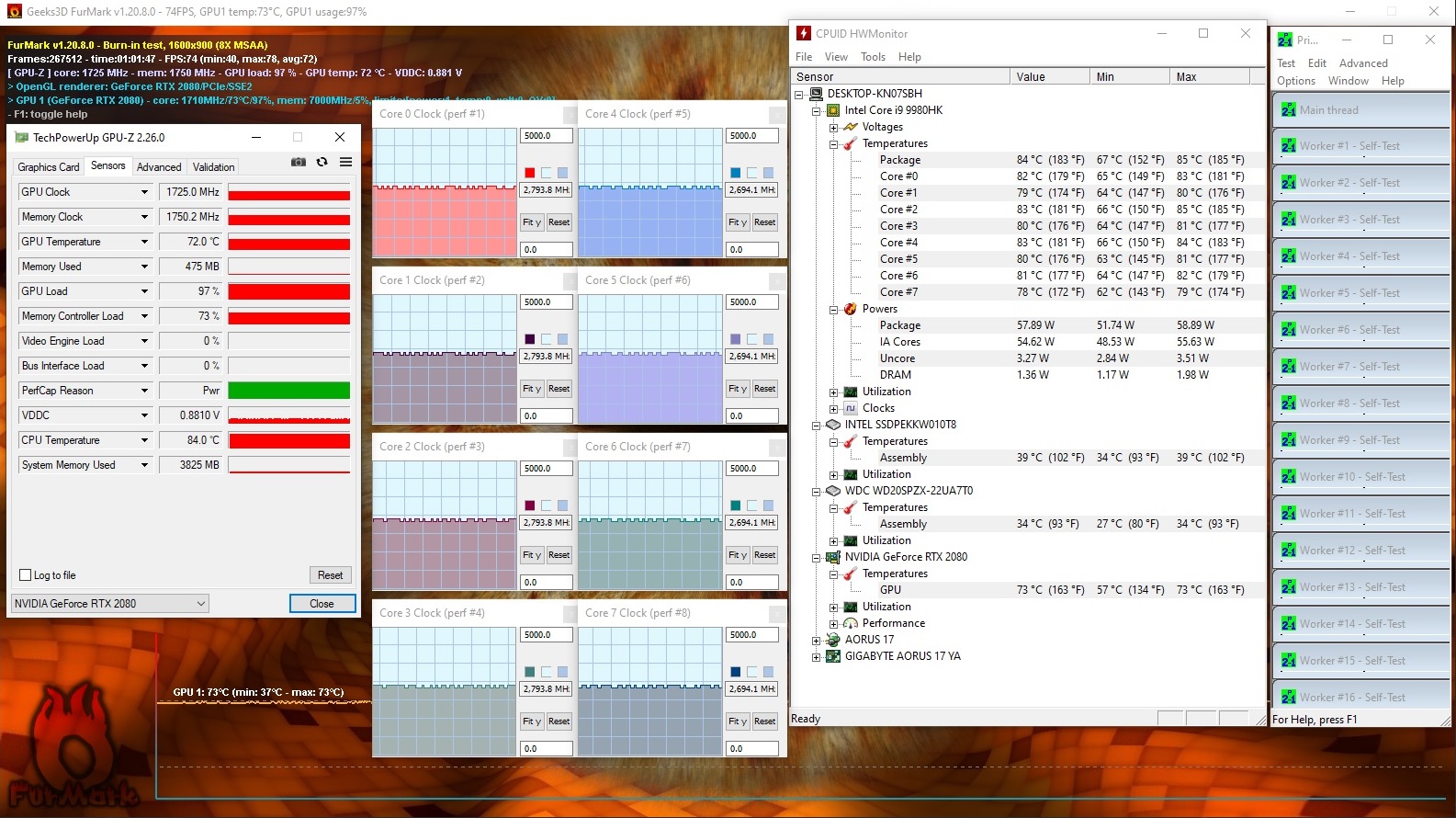1456x818 pixels.
Task: Switch to the Graphics Card tab
Action: coord(49,167)
